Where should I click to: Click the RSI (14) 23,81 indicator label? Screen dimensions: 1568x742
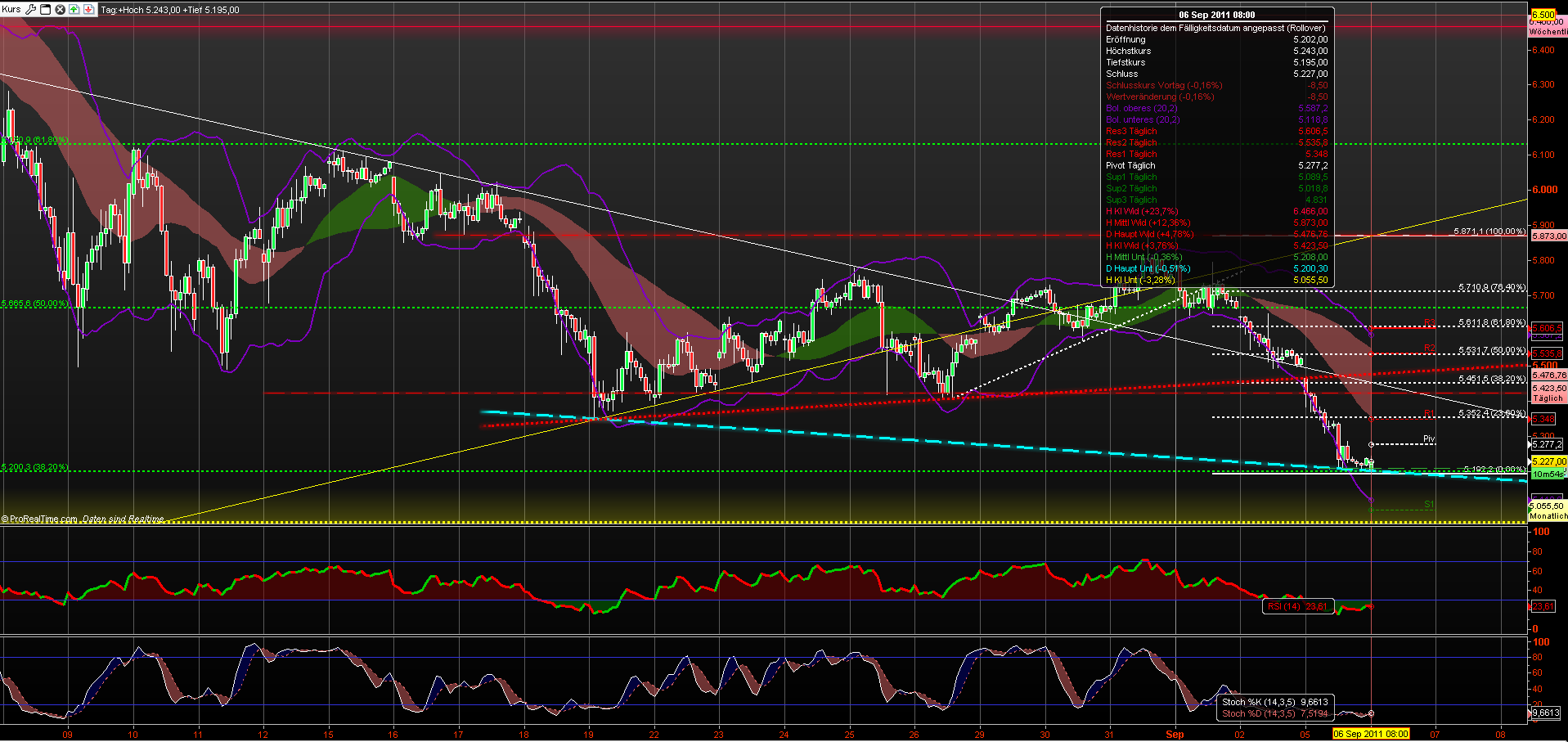coord(1298,606)
